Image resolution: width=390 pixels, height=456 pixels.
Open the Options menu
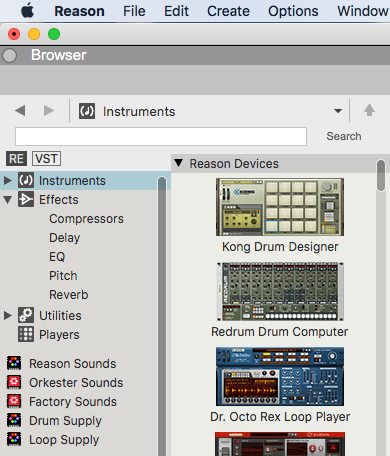(x=293, y=11)
